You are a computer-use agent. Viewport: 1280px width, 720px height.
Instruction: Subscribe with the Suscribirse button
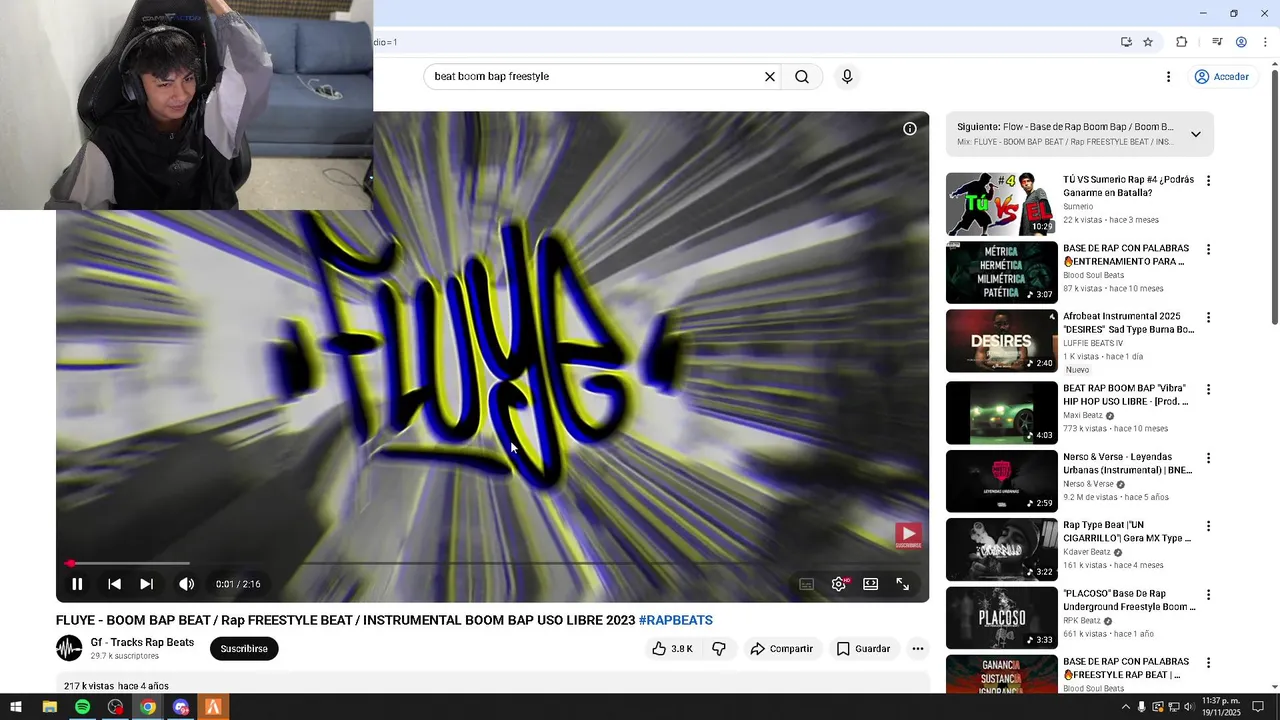(x=244, y=649)
